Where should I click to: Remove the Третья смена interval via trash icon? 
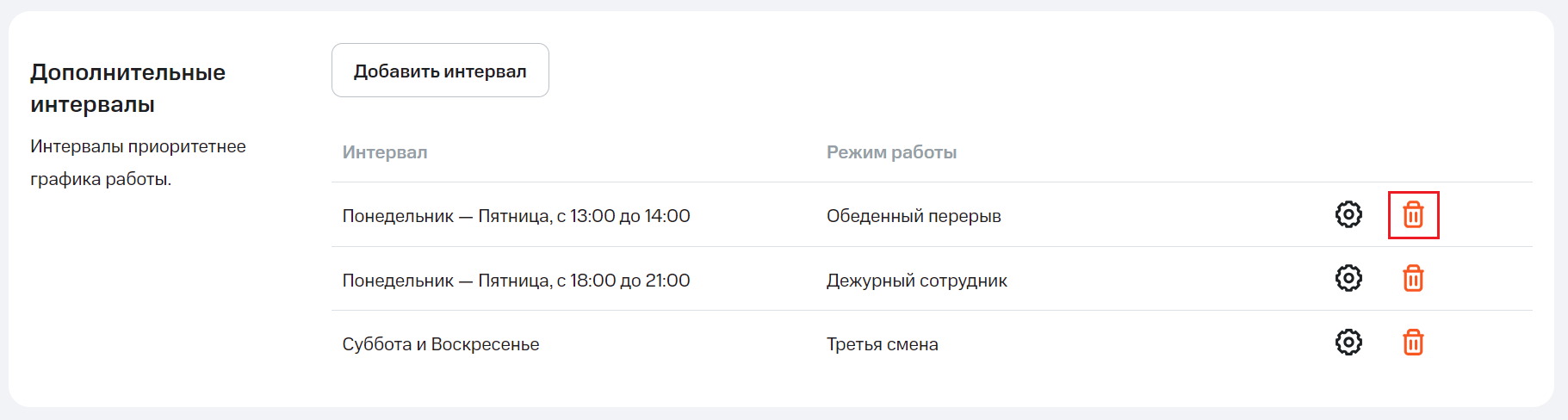pyautogui.click(x=1413, y=343)
